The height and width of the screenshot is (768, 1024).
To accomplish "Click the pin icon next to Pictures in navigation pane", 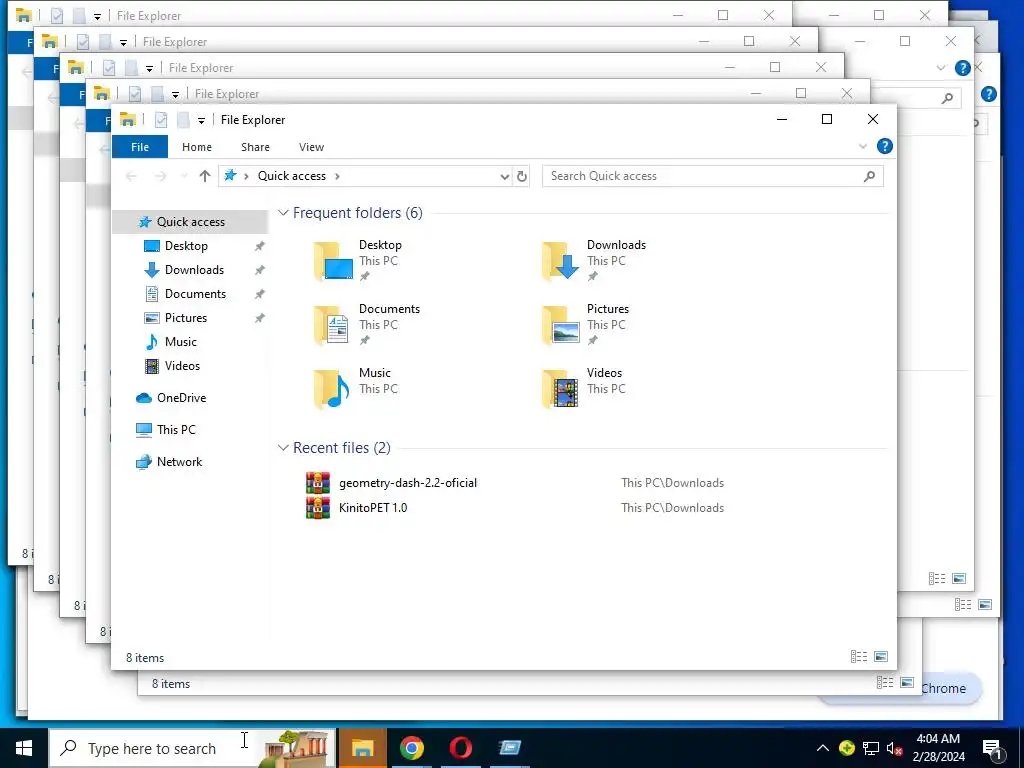I will (259, 318).
